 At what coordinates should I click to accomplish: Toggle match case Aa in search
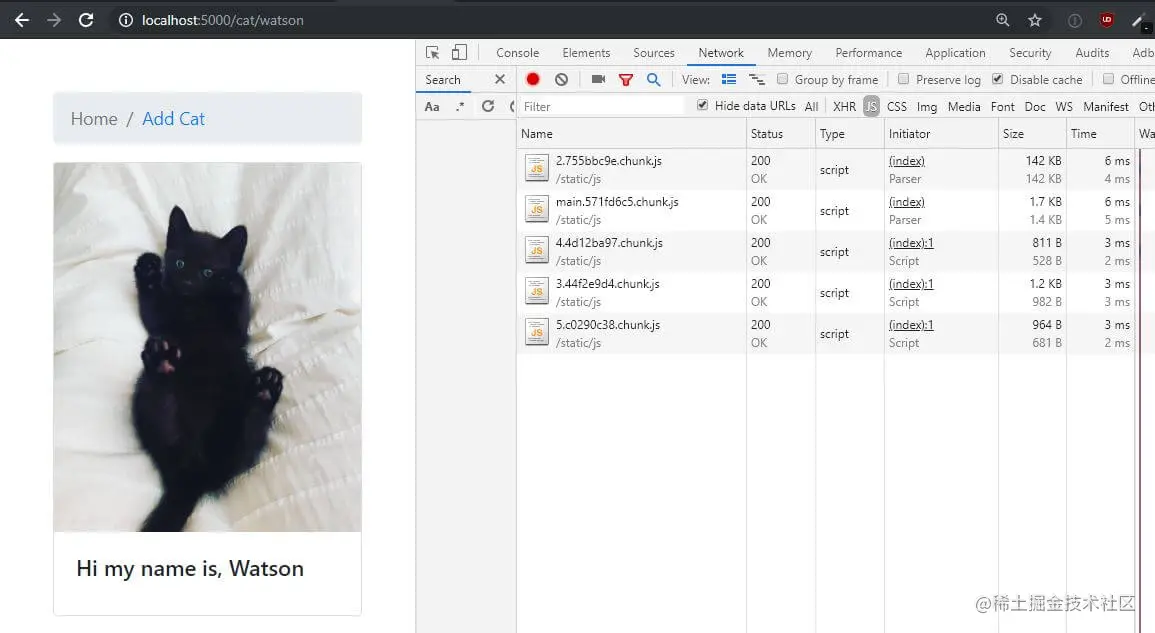pyautogui.click(x=432, y=106)
